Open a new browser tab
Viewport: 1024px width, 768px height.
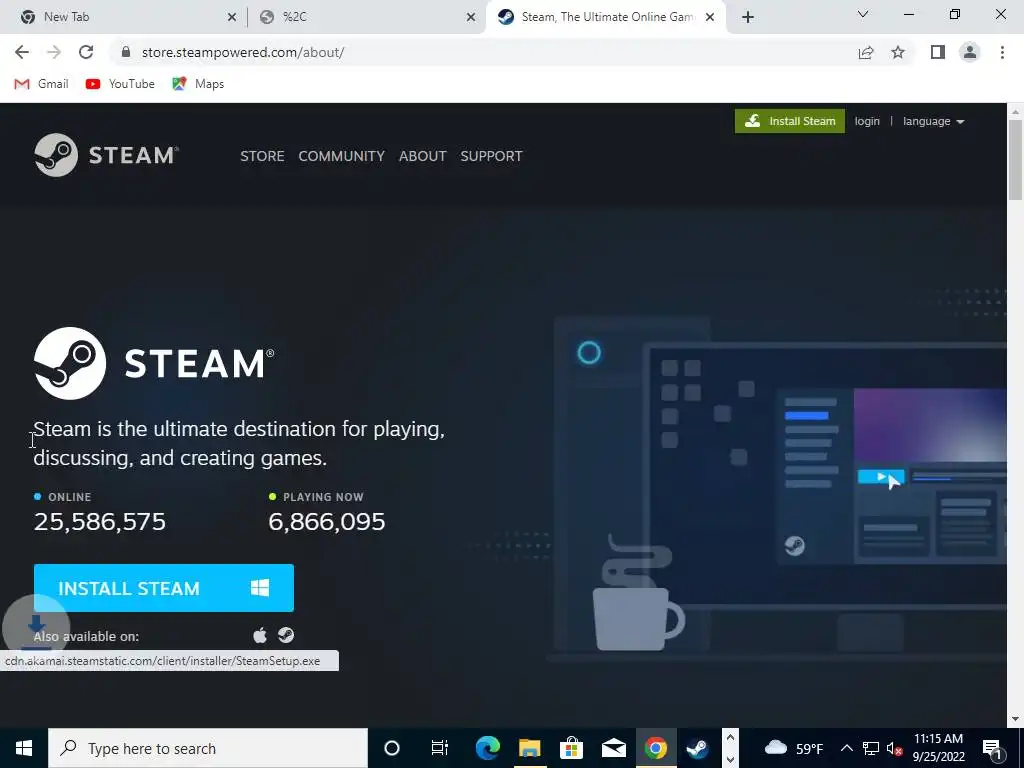point(748,17)
